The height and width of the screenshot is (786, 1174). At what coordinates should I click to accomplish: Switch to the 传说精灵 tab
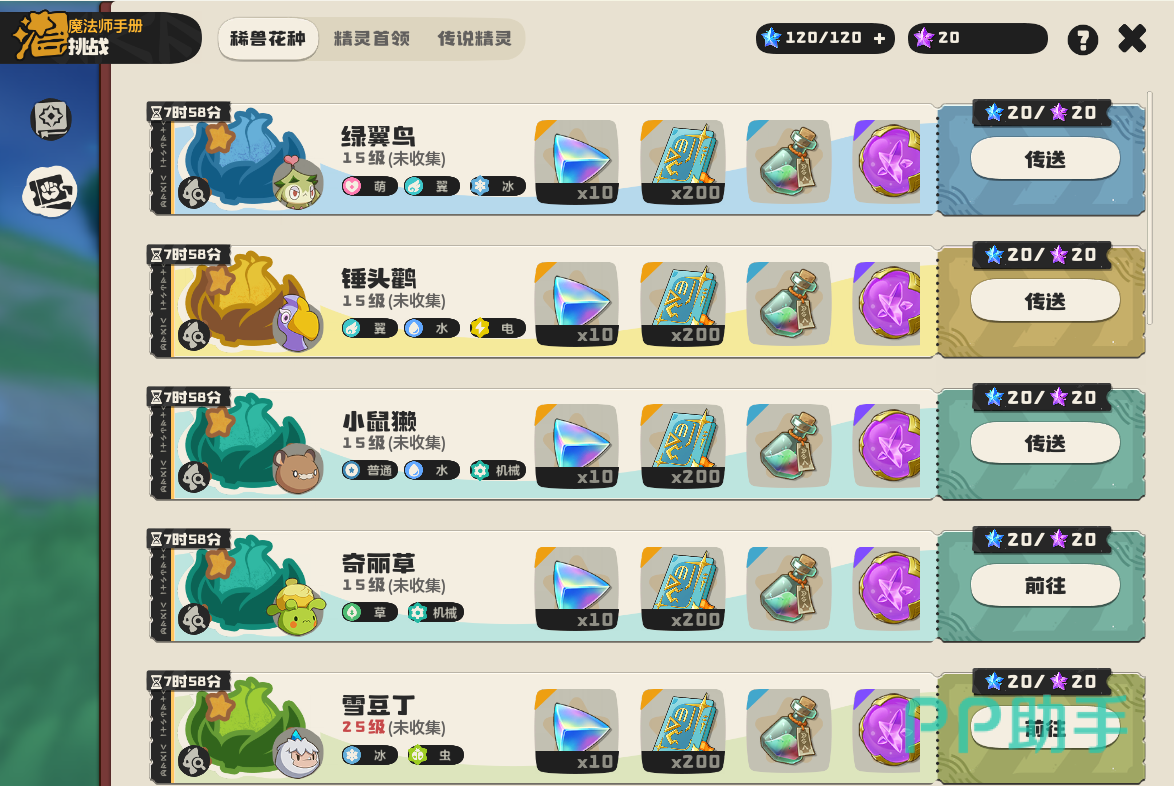pyautogui.click(x=475, y=39)
